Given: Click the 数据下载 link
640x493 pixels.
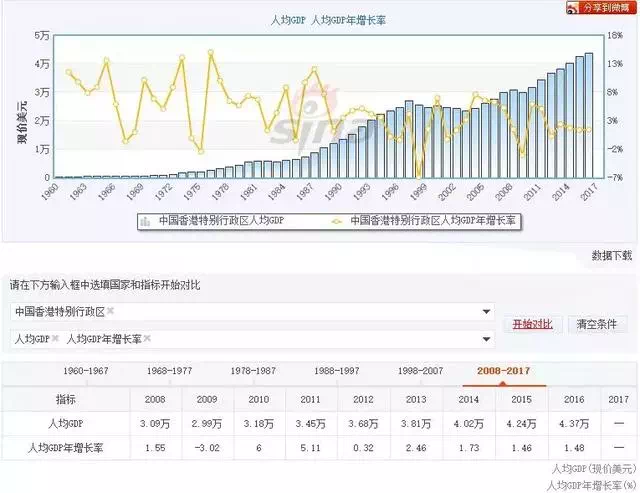Looking at the screenshot, I should [x=612, y=256].
